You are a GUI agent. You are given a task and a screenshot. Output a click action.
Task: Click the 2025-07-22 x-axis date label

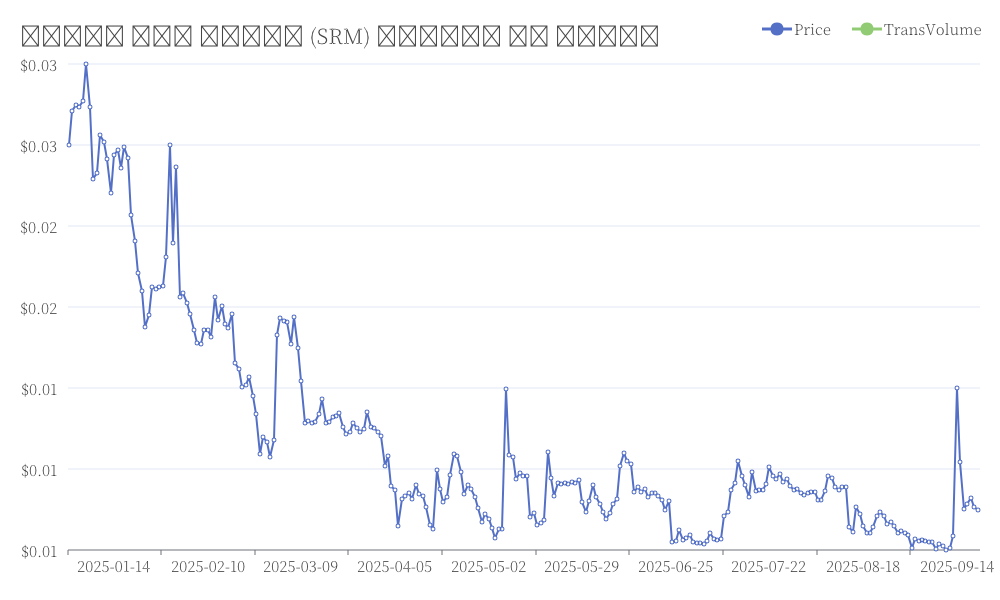pos(768,567)
